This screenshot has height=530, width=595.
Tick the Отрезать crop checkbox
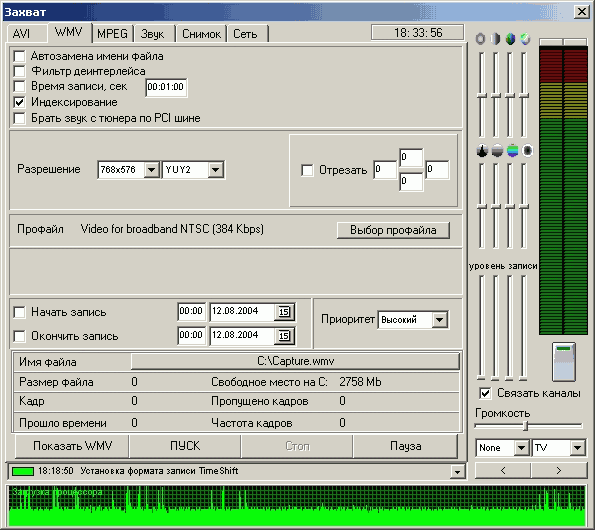[307, 170]
